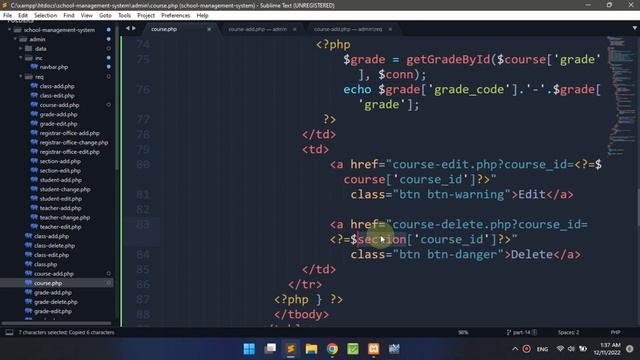Click the Sublime Text taskbar icon
The width and height of the screenshot is (640, 360).
pos(291,349)
